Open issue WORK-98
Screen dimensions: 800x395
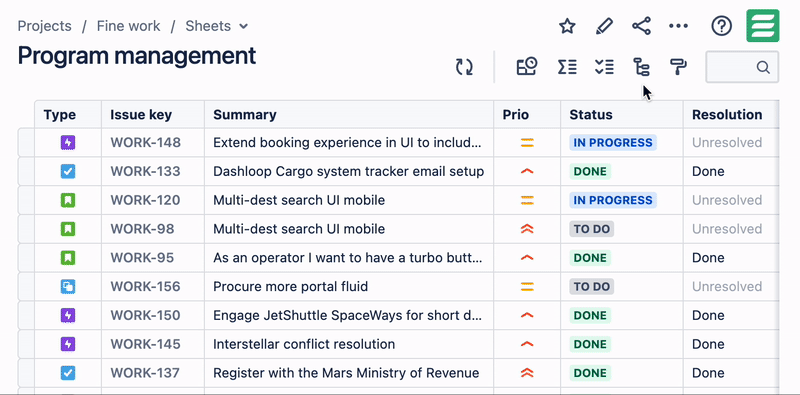142,229
